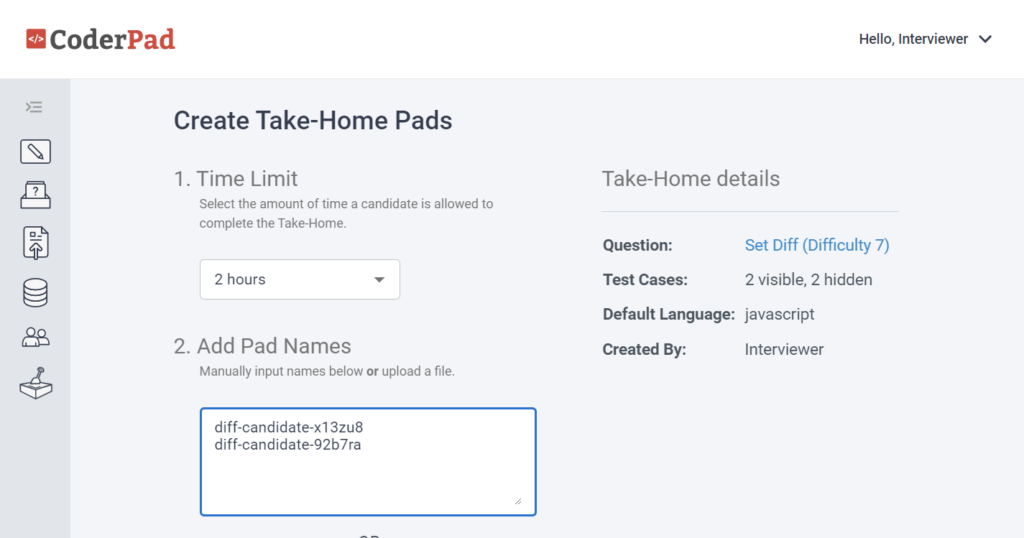Click the red CoderPad code-bracket logo icon

(36, 39)
